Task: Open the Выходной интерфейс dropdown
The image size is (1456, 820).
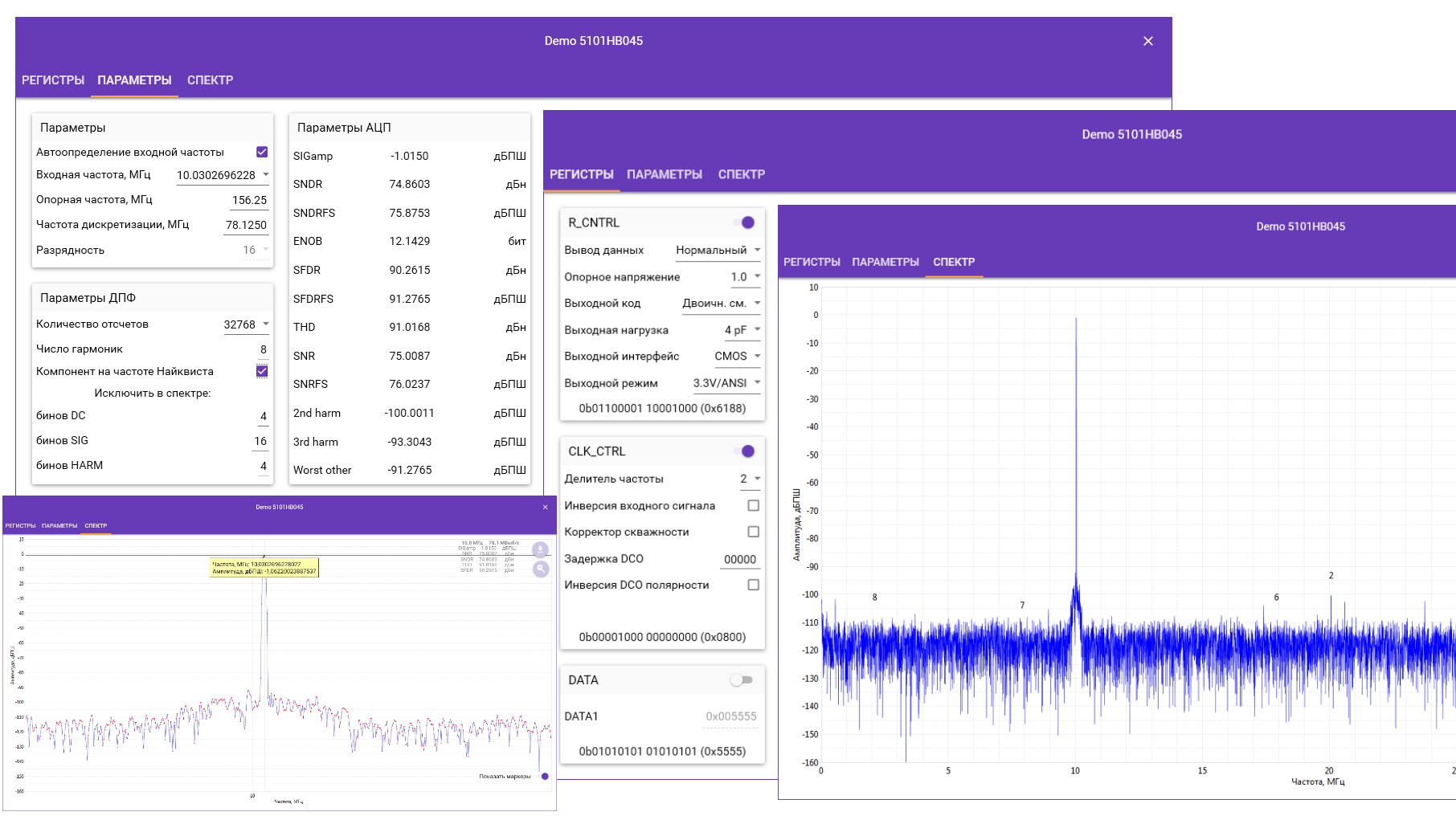Action: coord(737,356)
